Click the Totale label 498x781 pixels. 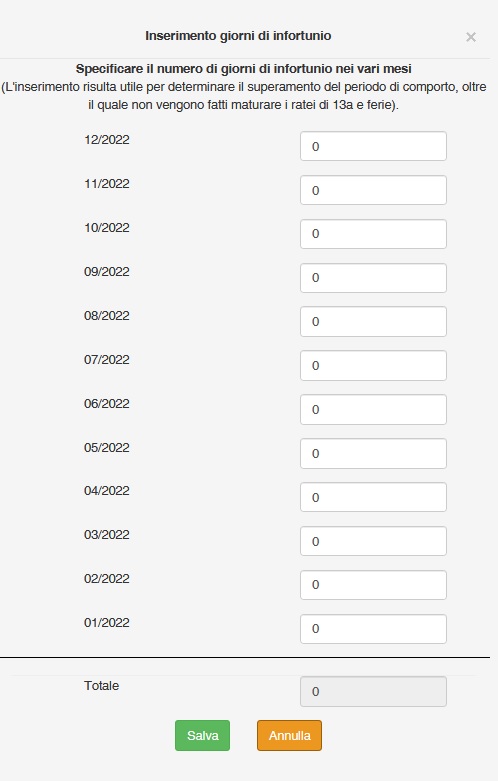click(102, 686)
